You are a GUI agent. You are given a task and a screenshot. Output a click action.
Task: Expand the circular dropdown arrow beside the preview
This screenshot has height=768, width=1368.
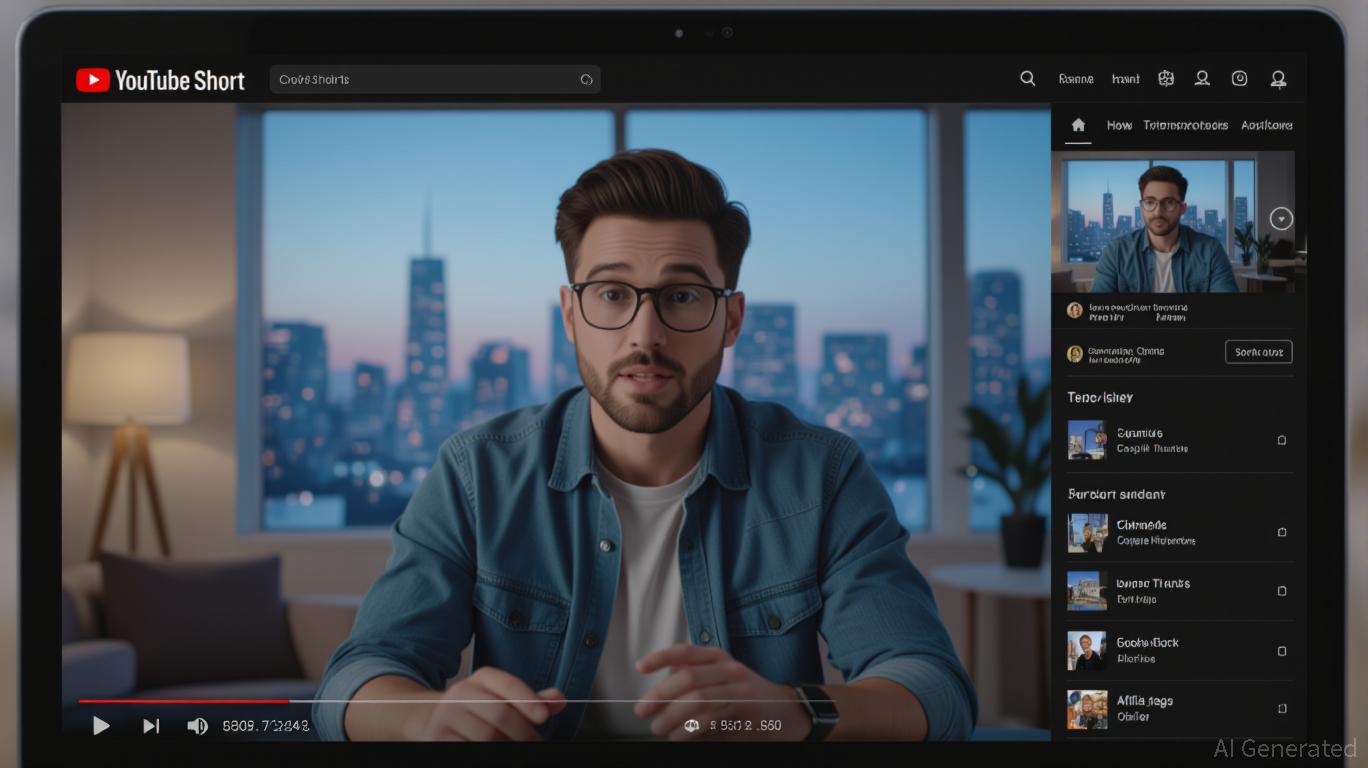[x=1281, y=219]
